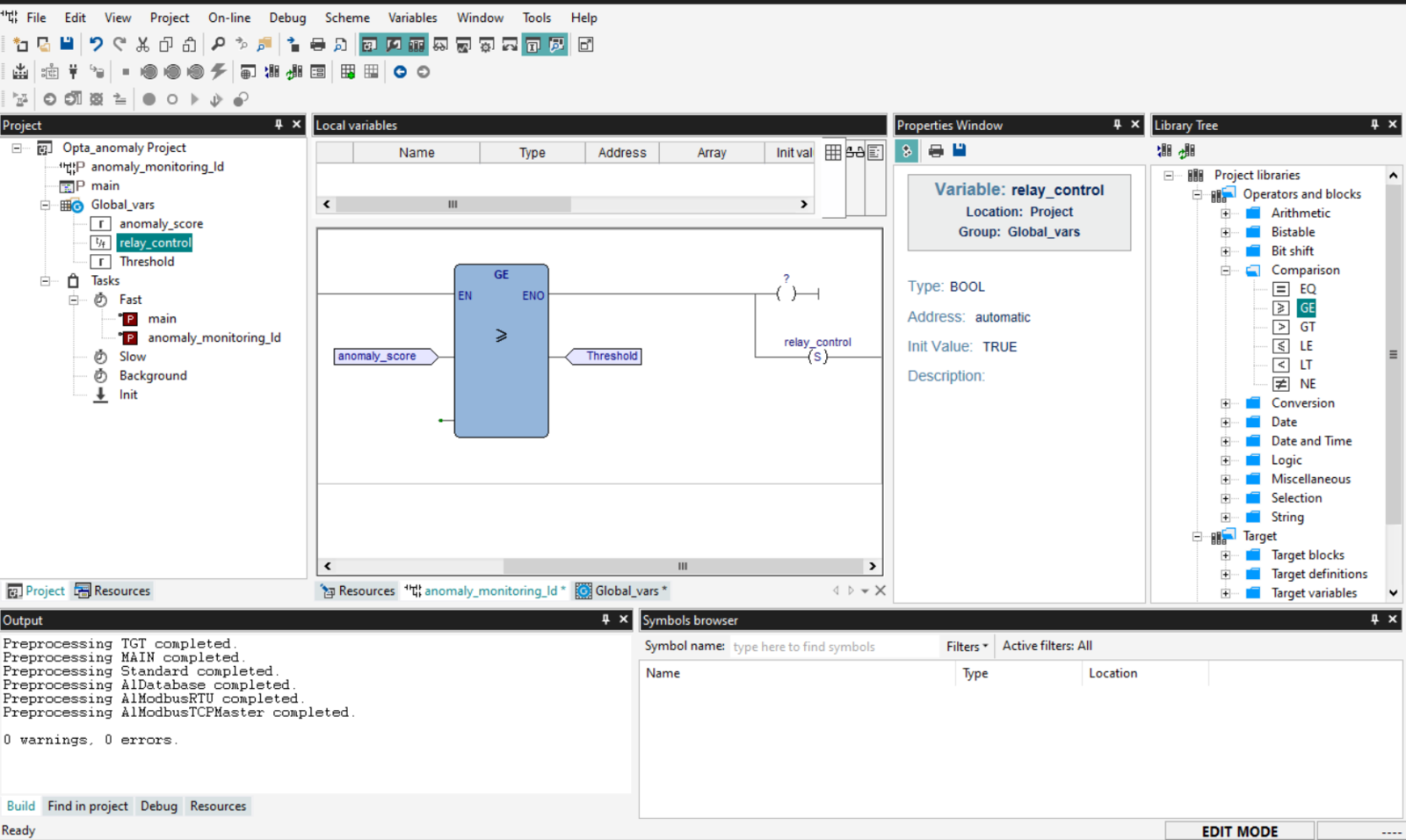Collapse the Global_vars tree node

(46, 205)
